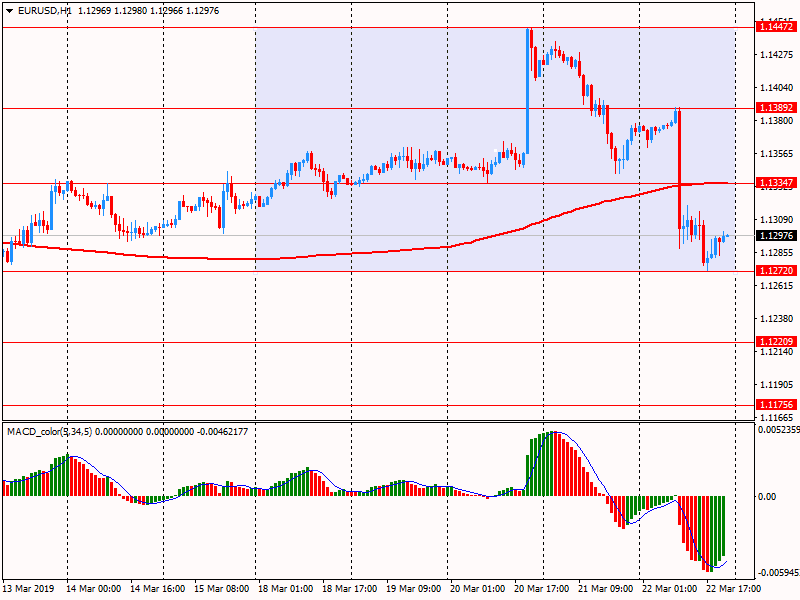Open the chart menu triangle beside EURUSD,H1
The width and height of the screenshot is (800, 600).
(9, 11)
